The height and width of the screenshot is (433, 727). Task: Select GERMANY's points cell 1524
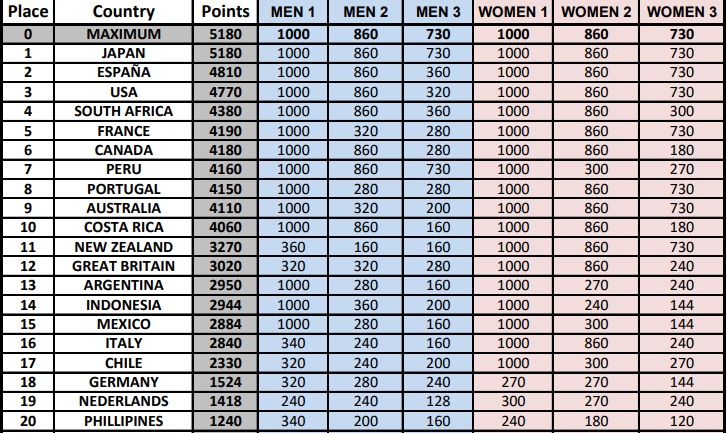click(225, 382)
